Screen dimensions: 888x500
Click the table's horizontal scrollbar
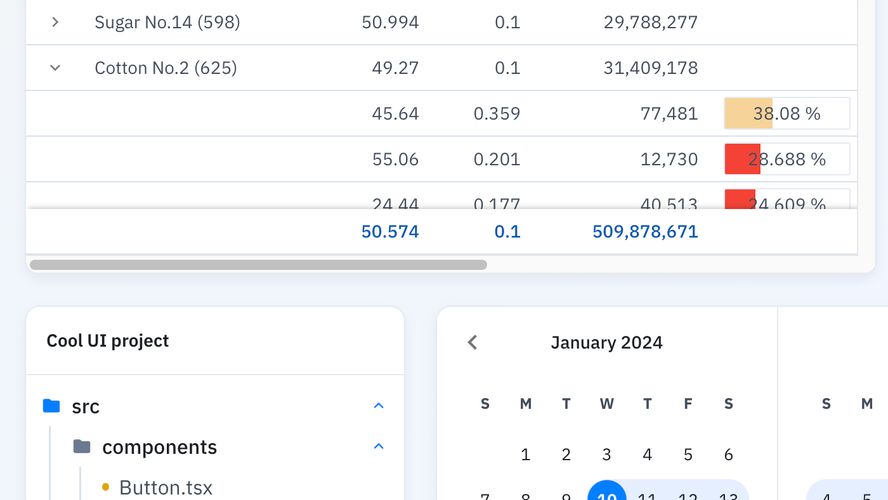coord(258,265)
